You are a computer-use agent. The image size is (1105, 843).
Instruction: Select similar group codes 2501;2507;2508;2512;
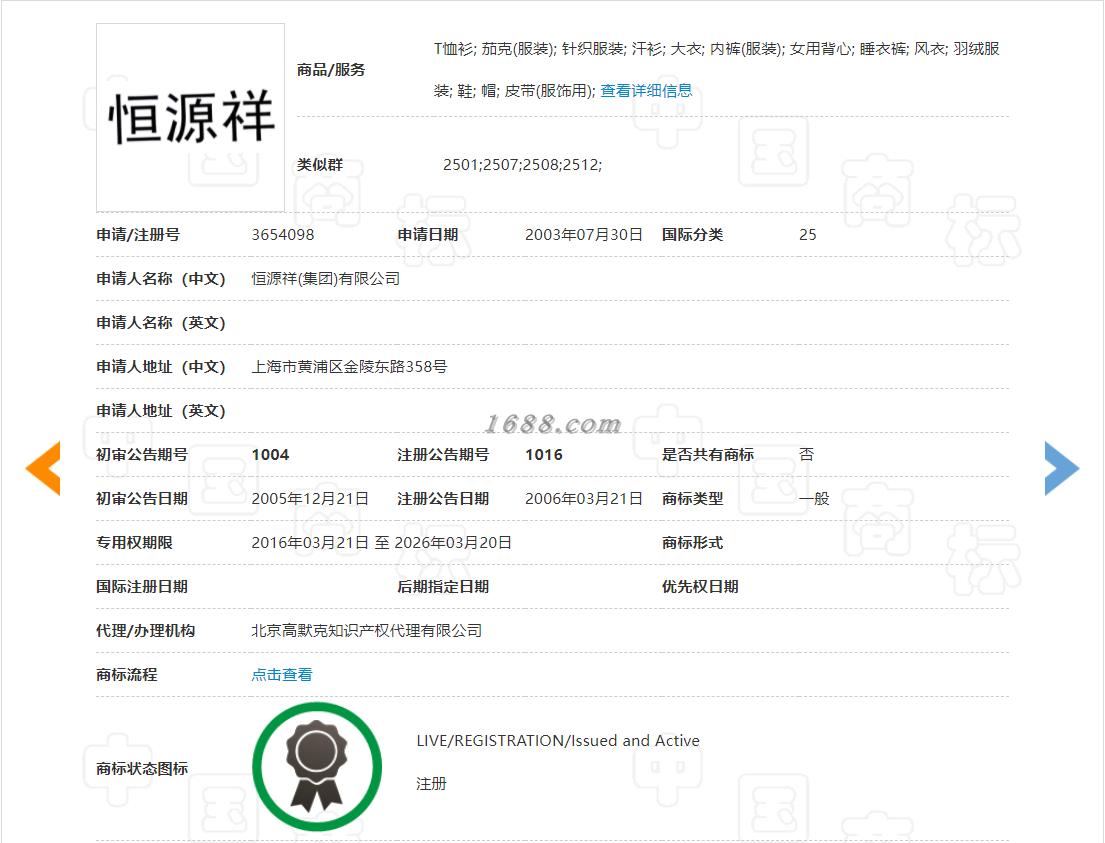pyautogui.click(x=522, y=165)
